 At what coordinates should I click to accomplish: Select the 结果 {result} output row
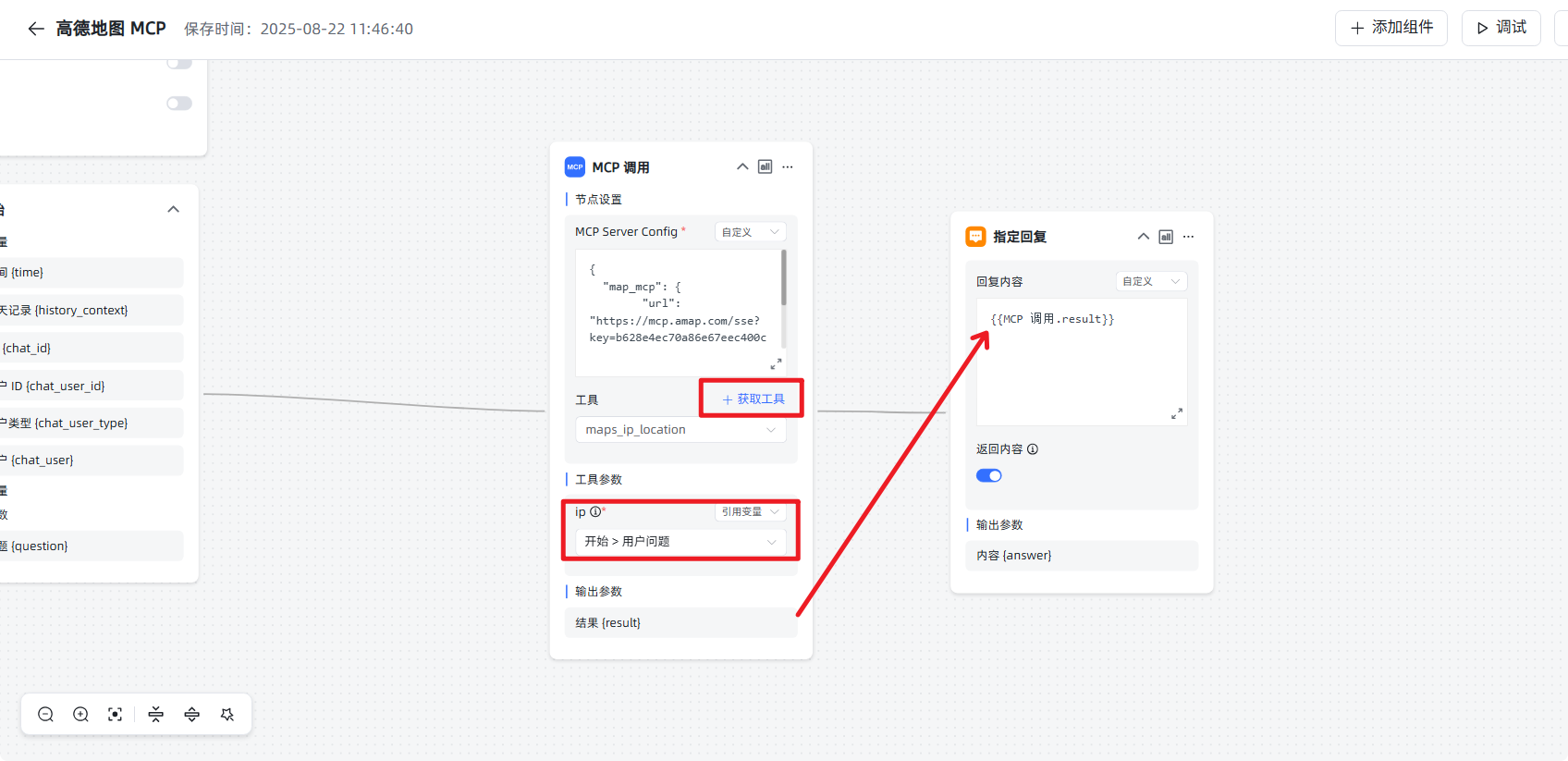tap(681, 623)
